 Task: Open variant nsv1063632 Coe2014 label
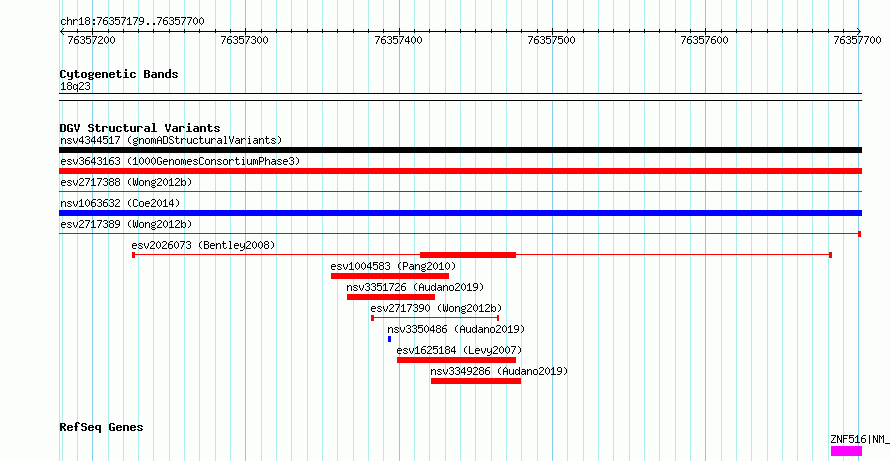click(120, 203)
